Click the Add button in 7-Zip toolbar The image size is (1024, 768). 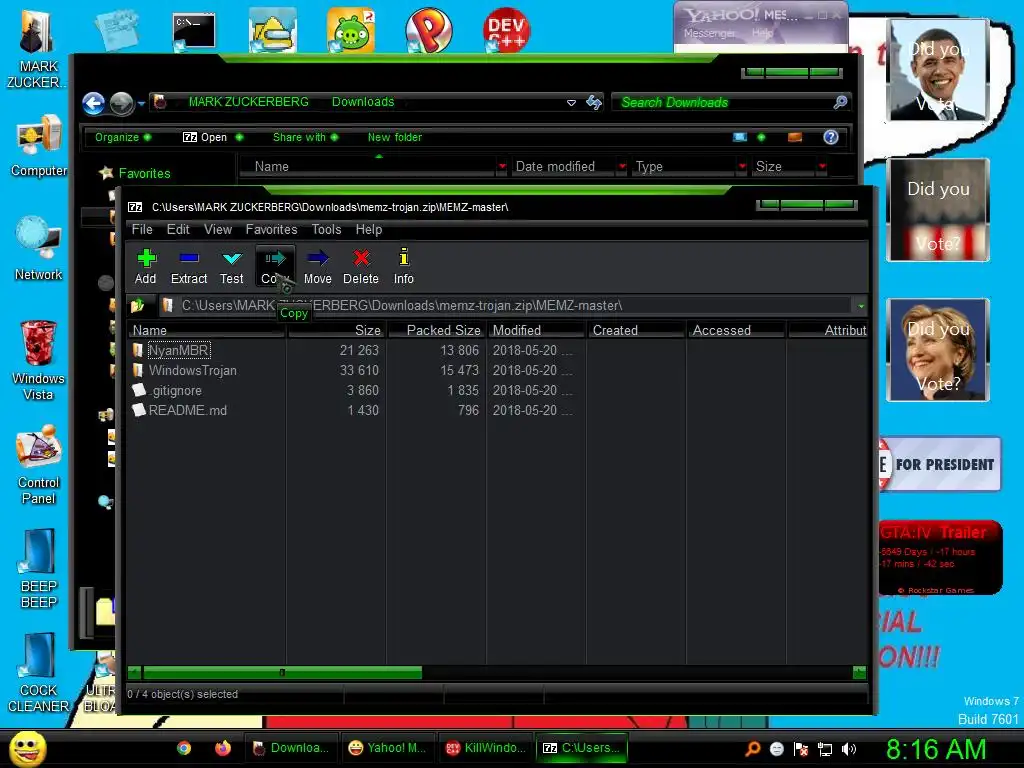click(x=146, y=266)
